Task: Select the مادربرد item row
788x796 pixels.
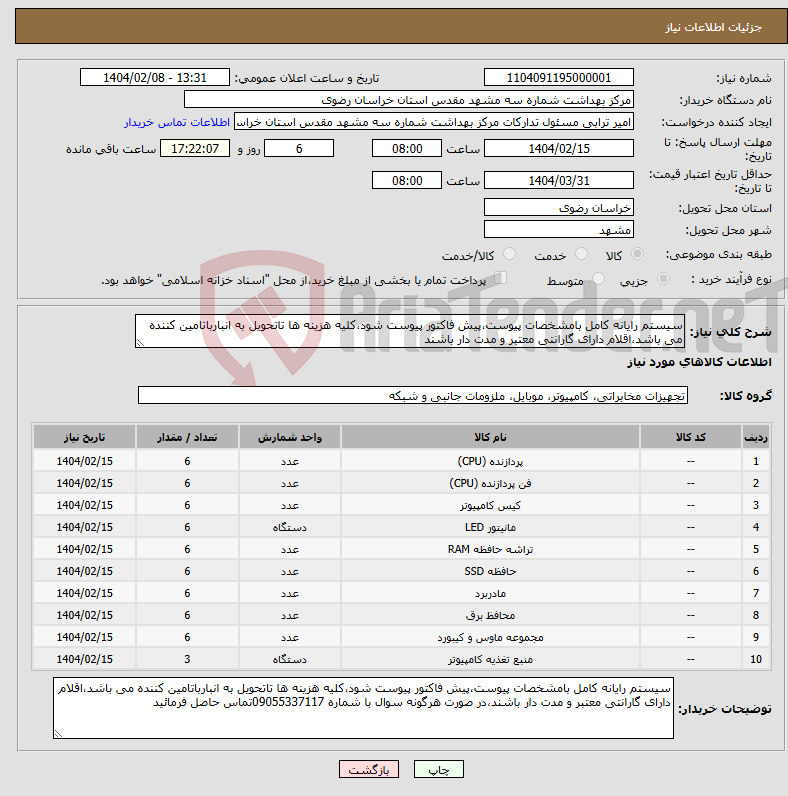Action: tap(401, 593)
